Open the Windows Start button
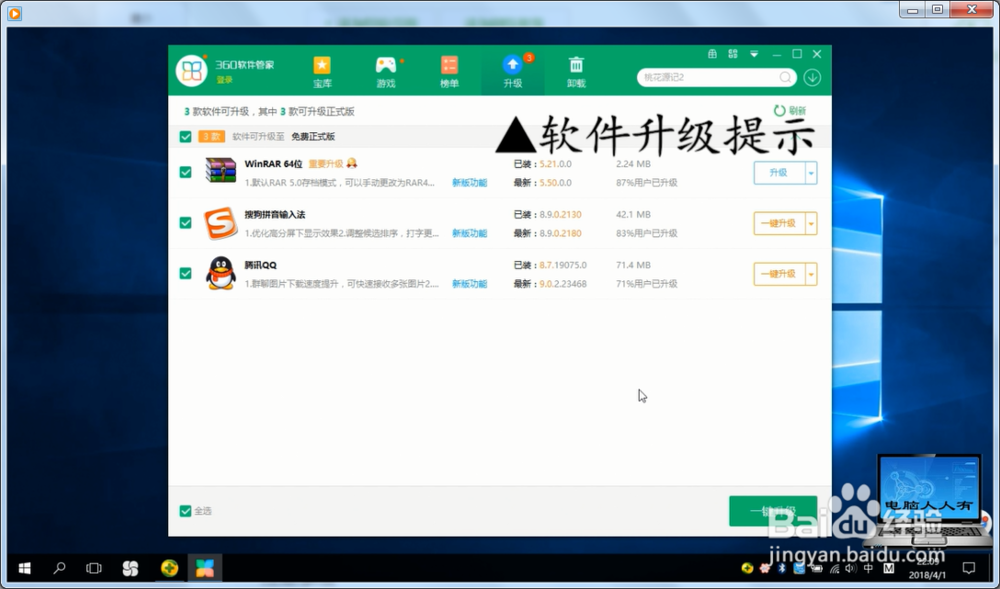 tap(25, 568)
